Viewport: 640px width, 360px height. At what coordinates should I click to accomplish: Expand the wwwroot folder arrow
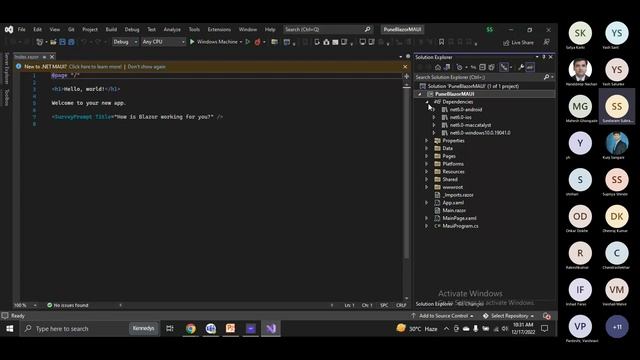coord(427,187)
